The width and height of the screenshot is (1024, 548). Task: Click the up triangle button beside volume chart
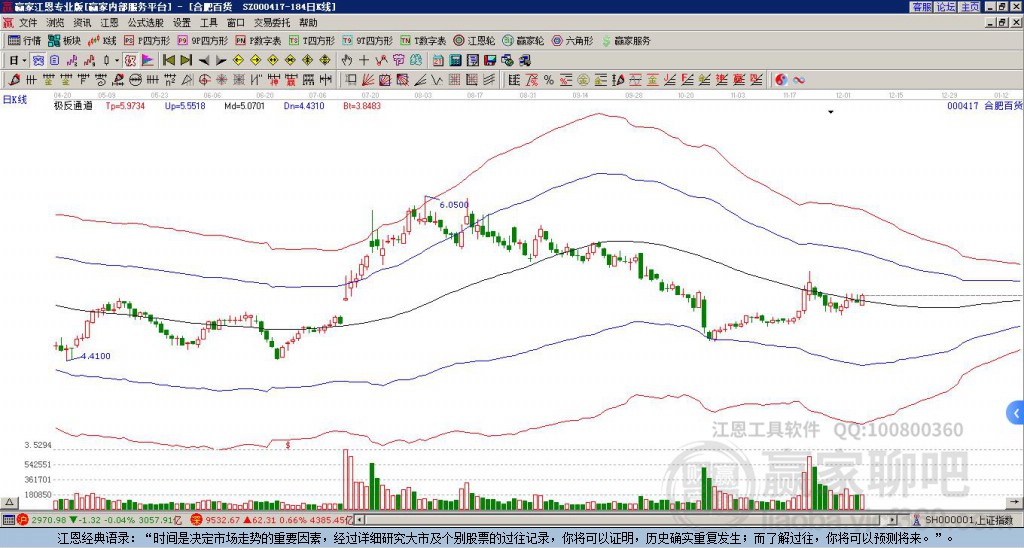point(8,502)
